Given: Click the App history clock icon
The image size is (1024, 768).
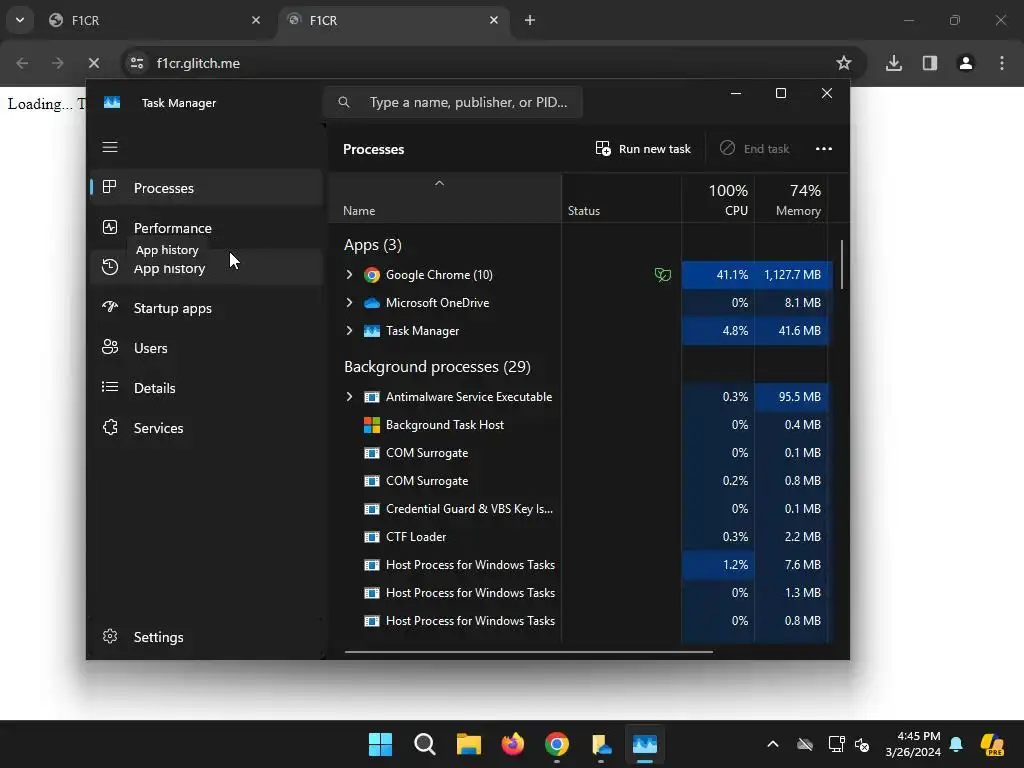Looking at the screenshot, I should tap(110, 267).
